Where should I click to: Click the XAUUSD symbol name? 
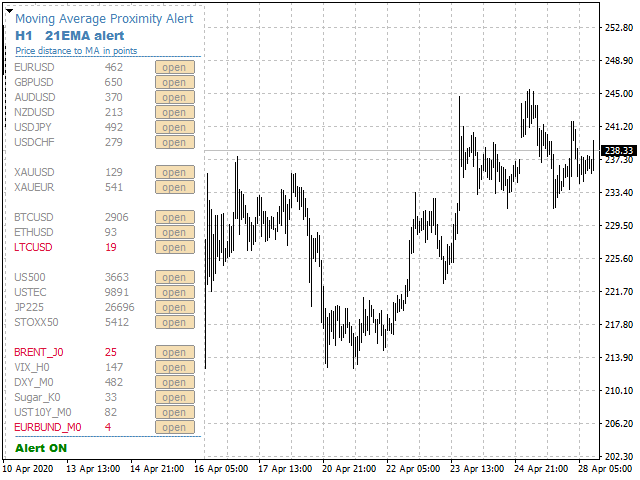[34, 172]
